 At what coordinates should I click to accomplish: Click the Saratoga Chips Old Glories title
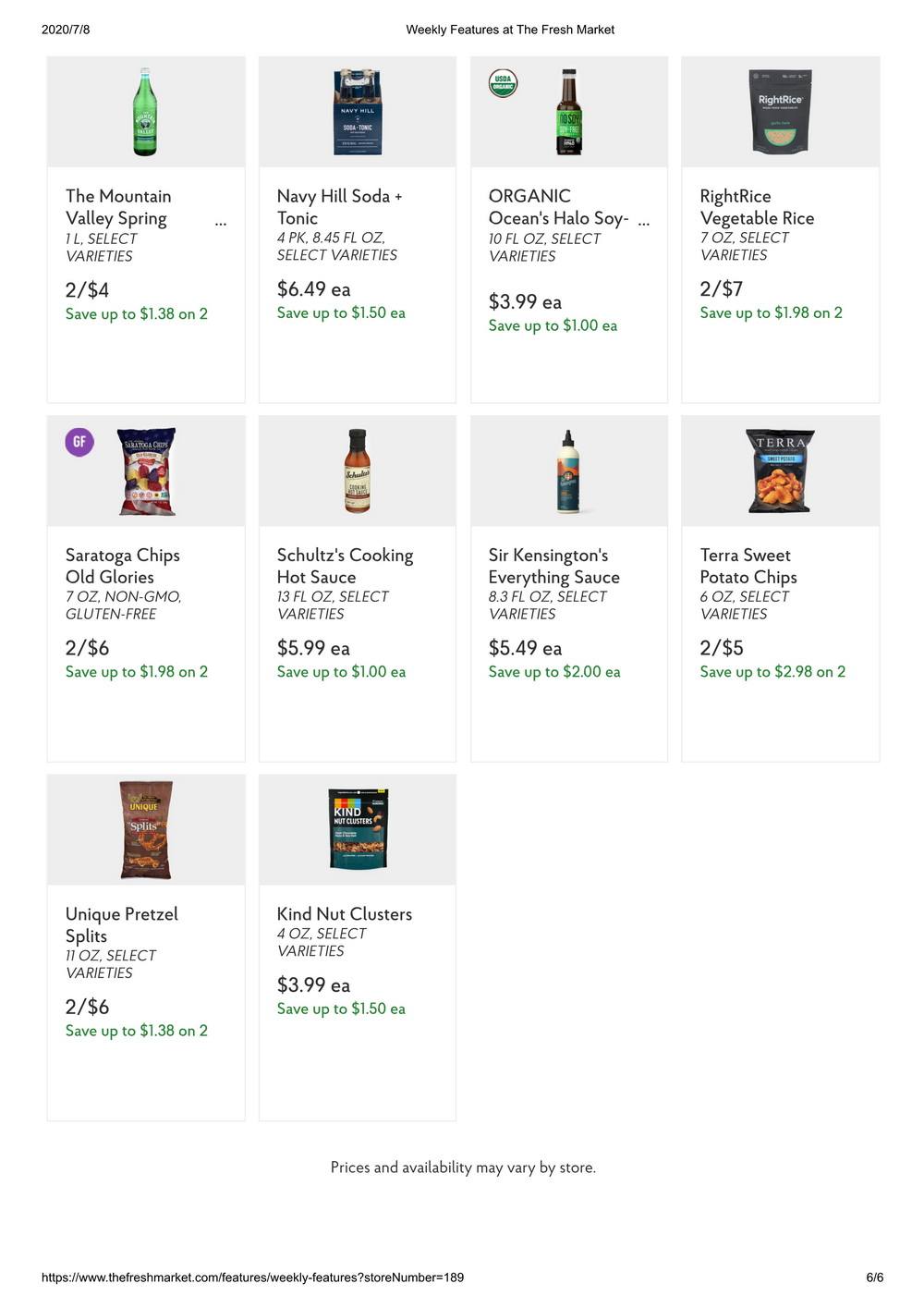point(122,566)
